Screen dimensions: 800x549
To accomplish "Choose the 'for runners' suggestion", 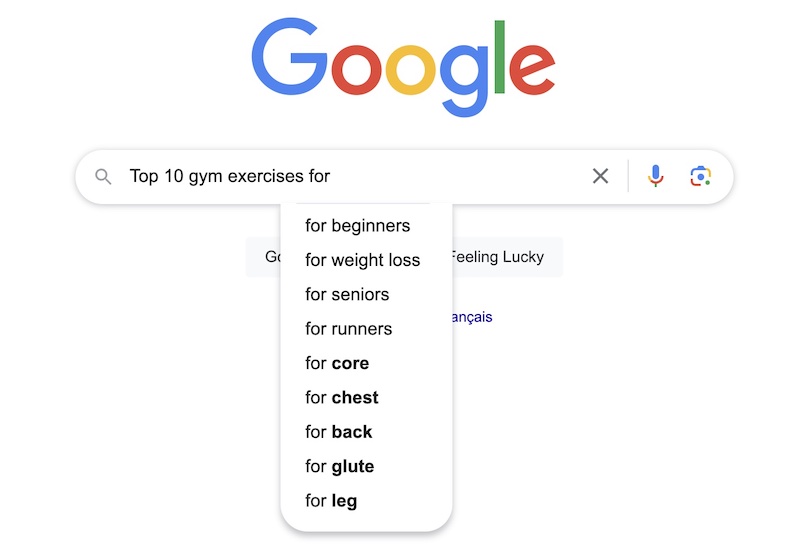I will click(348, 329).
